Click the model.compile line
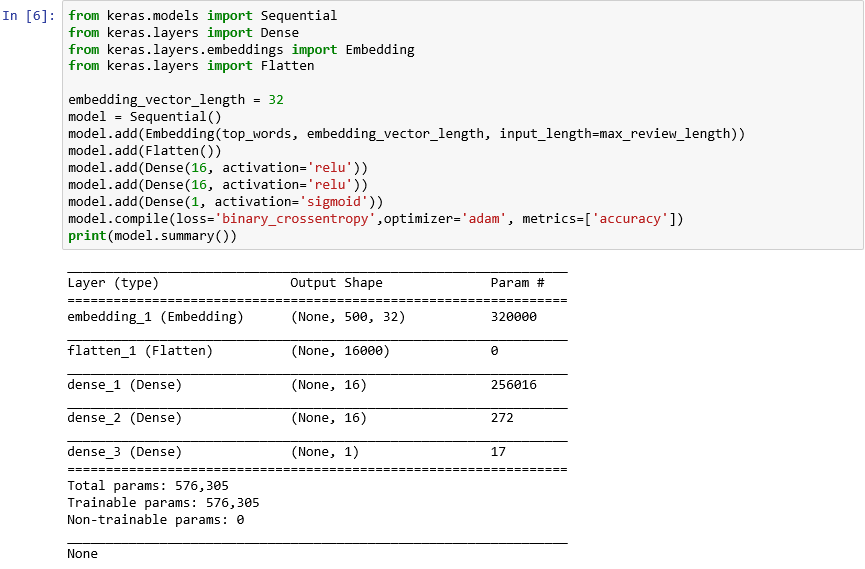 point(375,219)
